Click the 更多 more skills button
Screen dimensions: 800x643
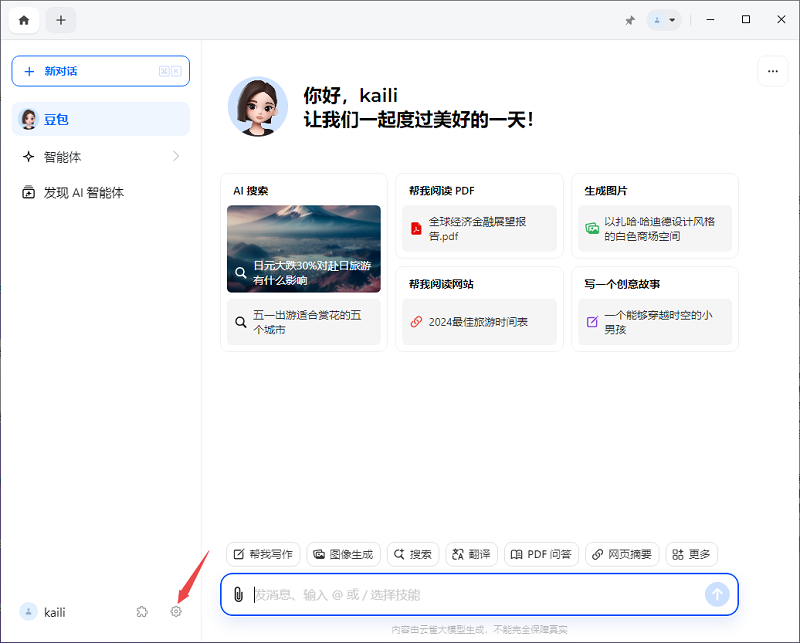[691, 553]
